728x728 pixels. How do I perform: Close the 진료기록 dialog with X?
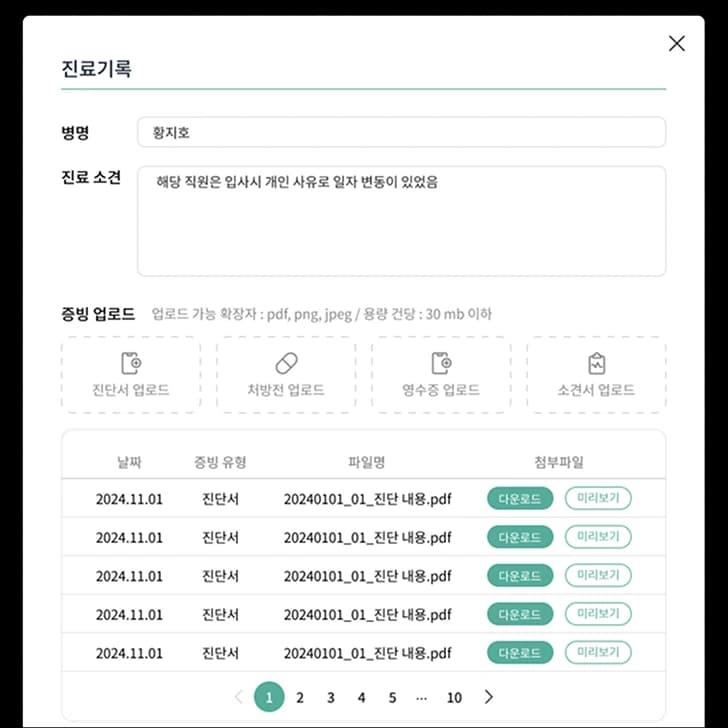(676, 44)
